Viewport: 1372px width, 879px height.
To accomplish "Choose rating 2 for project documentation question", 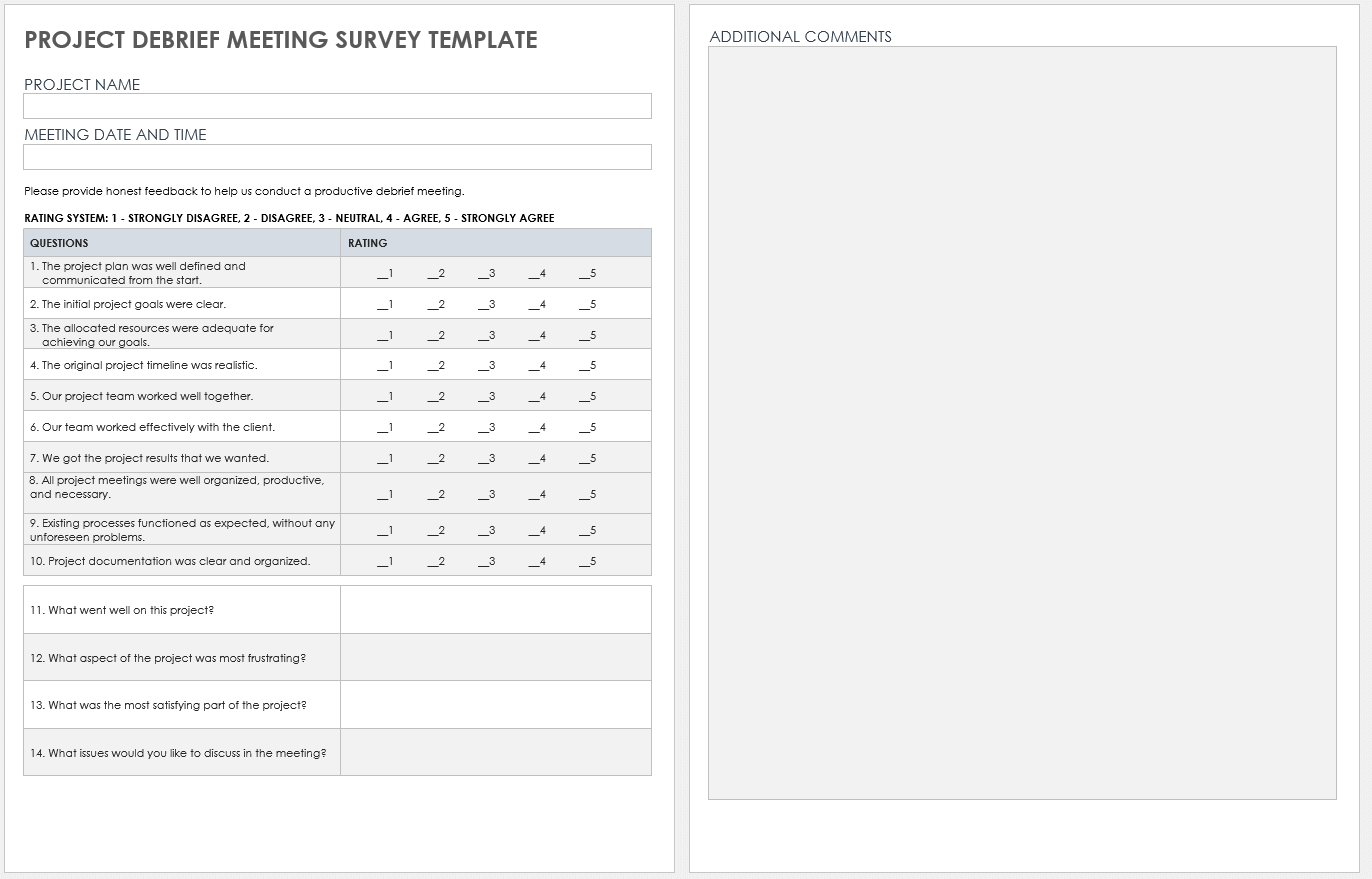I will pyautogui.click(x=436, y=562).
